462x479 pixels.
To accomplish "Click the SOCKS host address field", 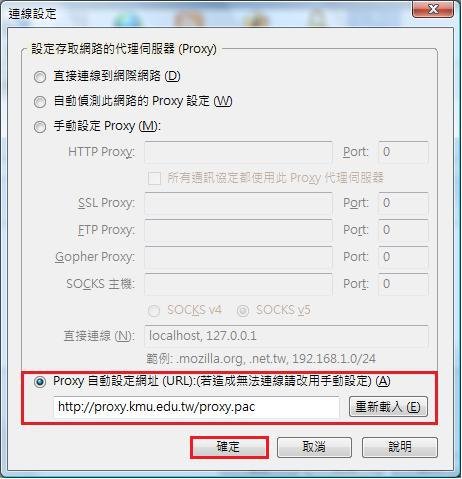I will [x=239, y=284].
